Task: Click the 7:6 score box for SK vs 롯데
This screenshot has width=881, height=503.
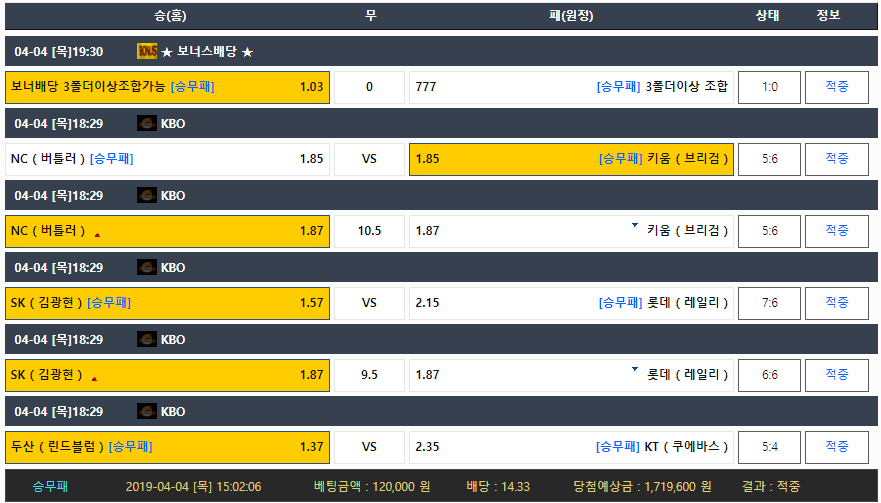Action: pos(769,303)
